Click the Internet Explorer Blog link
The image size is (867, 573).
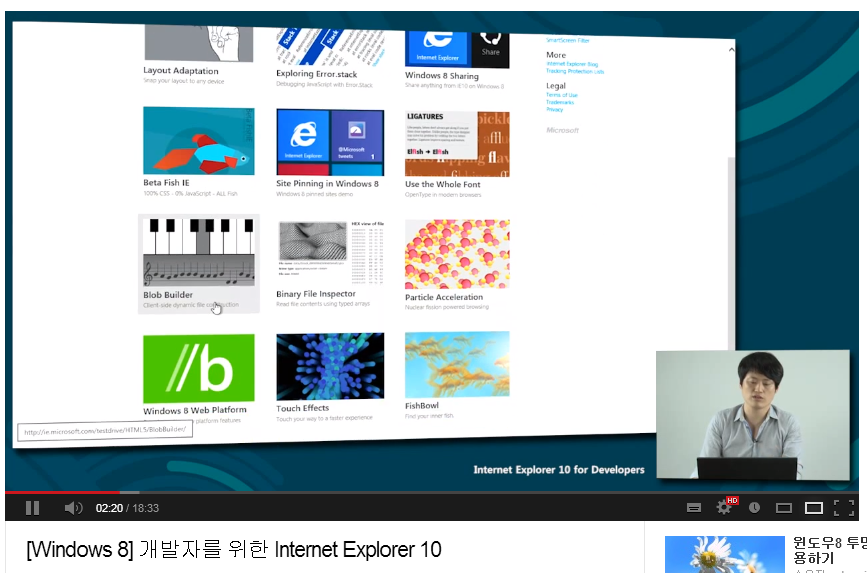click(x=572, y=64)
